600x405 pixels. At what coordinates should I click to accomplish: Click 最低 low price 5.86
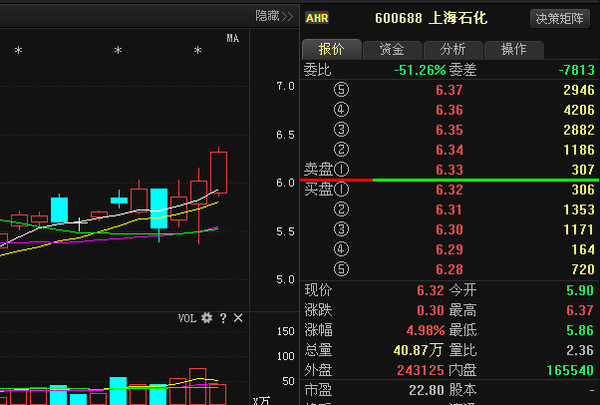coord(580,330)
